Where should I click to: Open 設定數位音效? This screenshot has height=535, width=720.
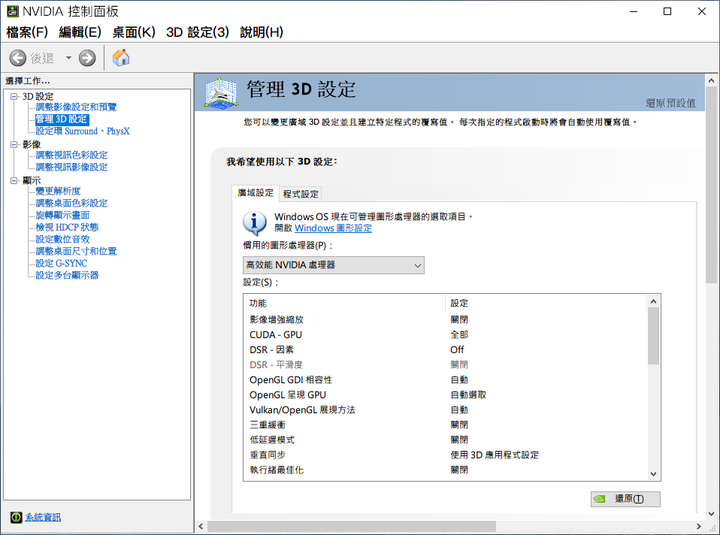pyautogui.click(x=63, y=239)
